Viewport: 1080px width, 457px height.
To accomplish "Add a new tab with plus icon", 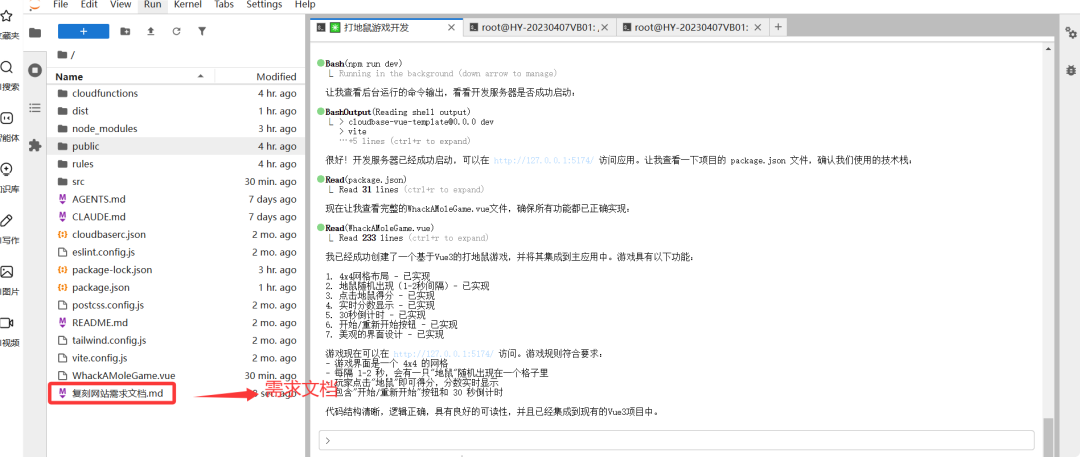I will (778, 27).
